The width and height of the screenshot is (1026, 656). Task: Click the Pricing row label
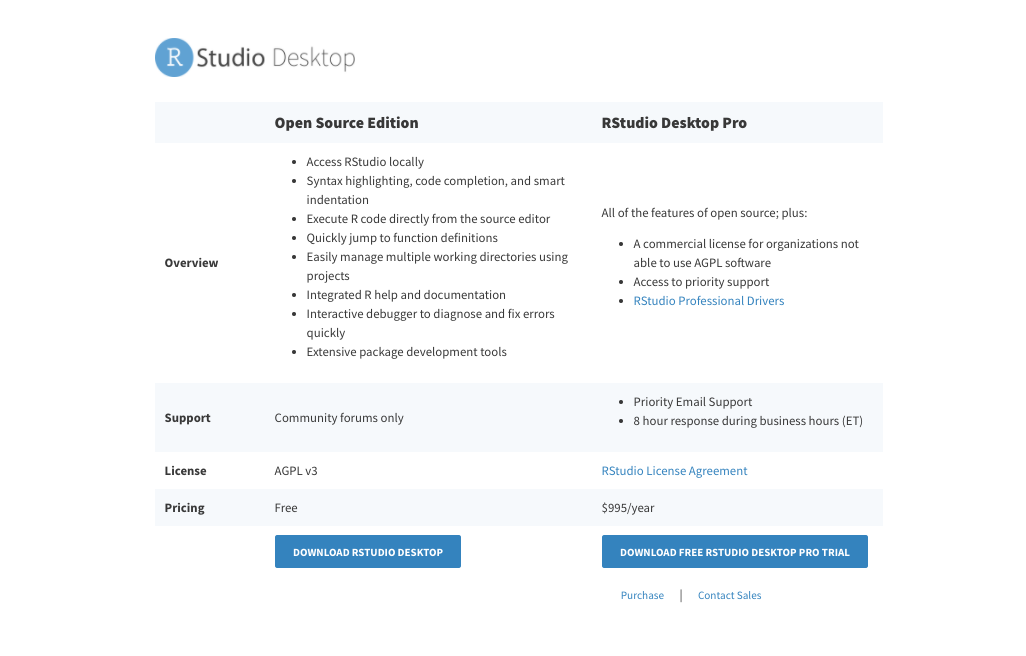185,508
